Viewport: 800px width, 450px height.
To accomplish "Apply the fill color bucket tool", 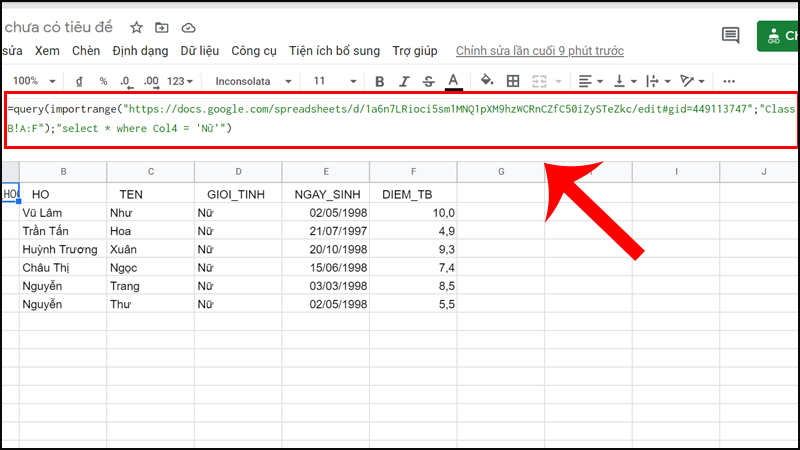I will click(487, 81).
